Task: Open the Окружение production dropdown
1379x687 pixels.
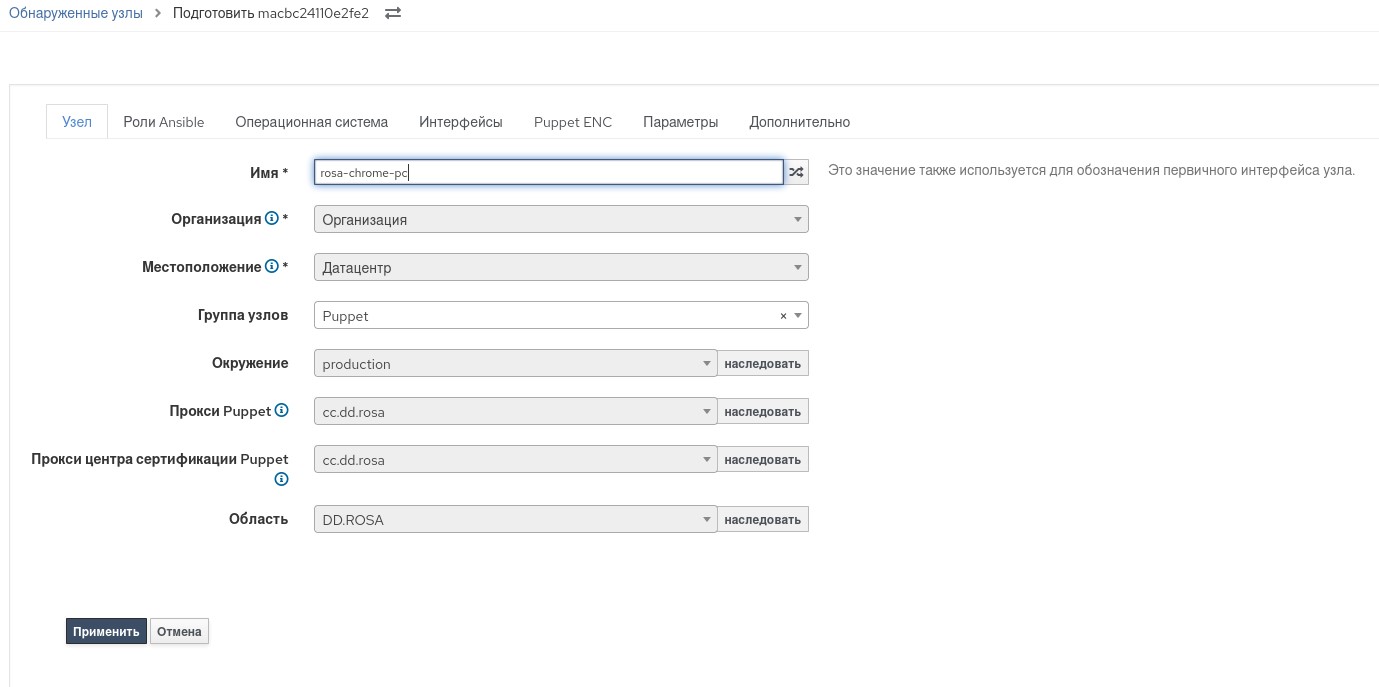Action: click(x=514, y=363)
